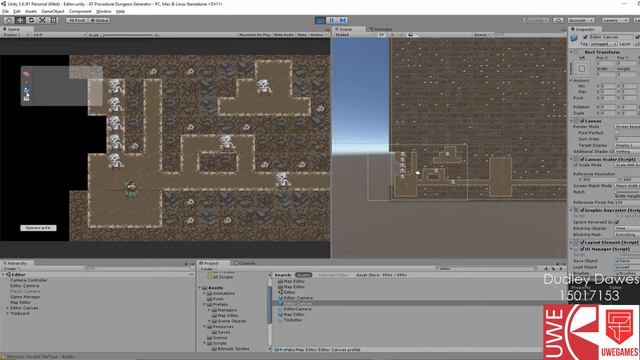Screen dimensions: 640x360
Task: Toggle the Pivot handle position button
Action: 77,20
